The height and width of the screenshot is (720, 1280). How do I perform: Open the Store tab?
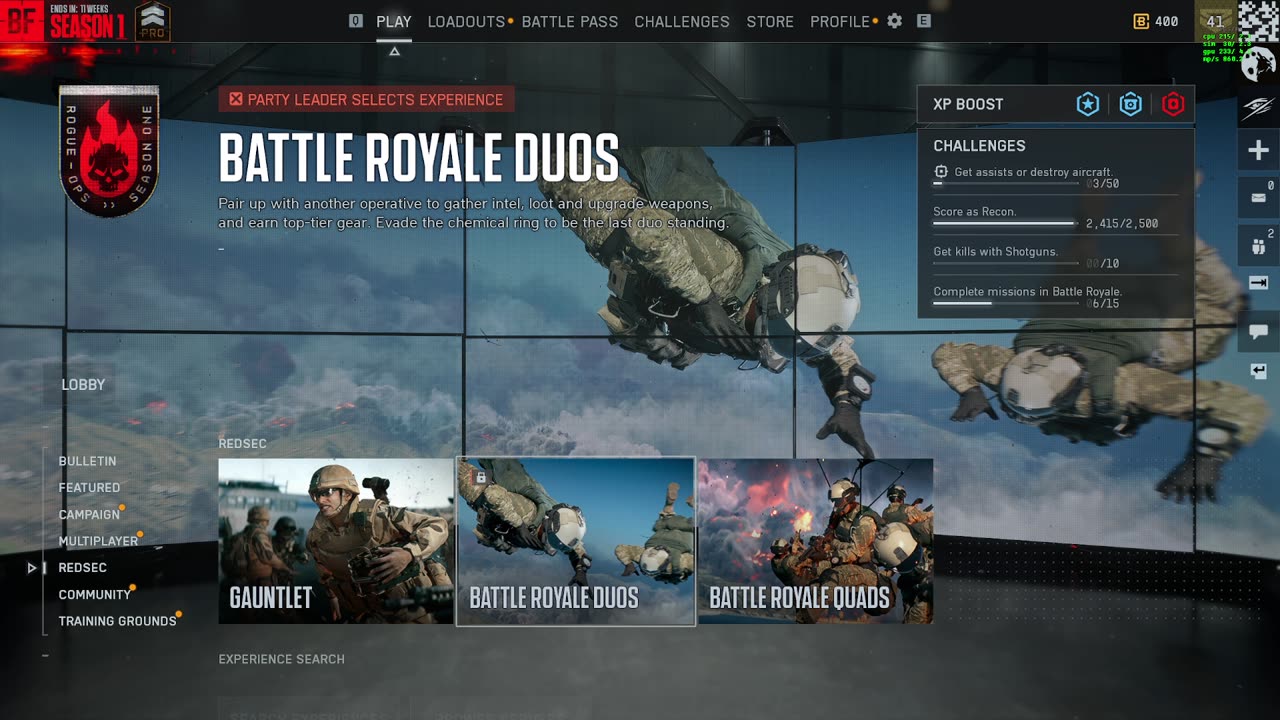(770, 21)
